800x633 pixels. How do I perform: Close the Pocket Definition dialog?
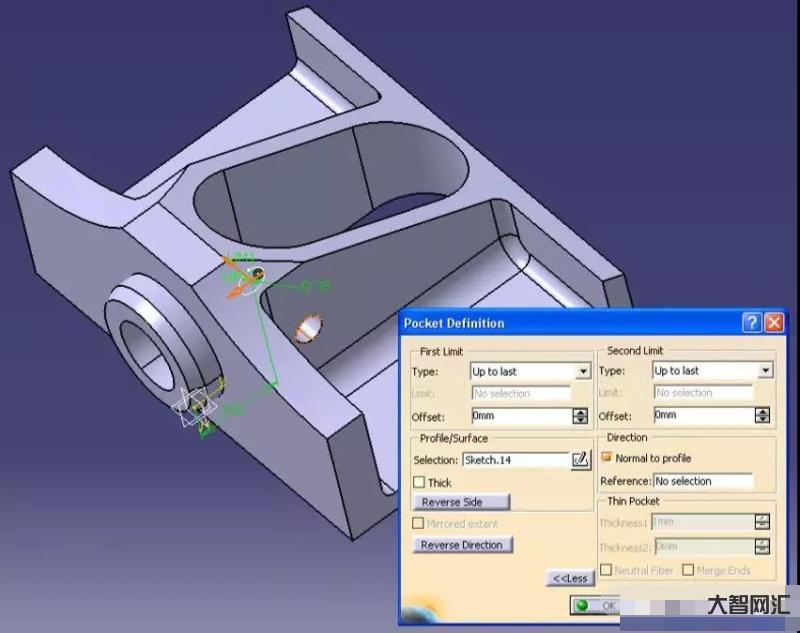774,323
